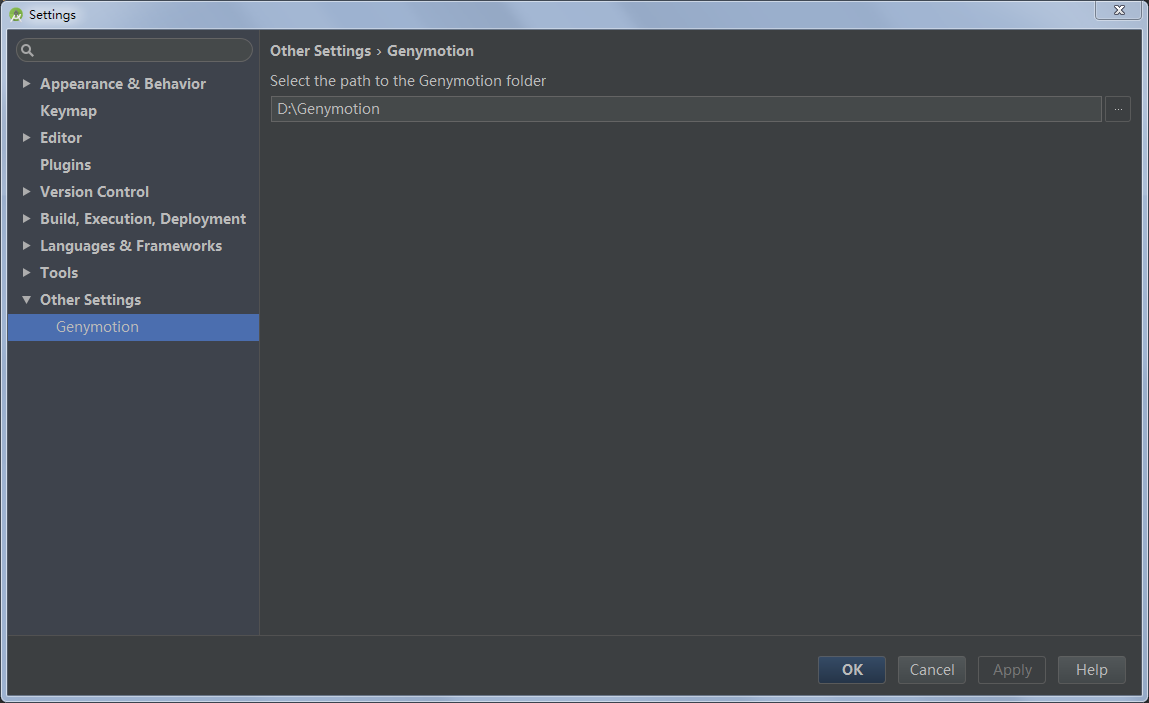The image size is (1149, 703).
Task: Click the search magnifier icon in settings
Action: [27, 50]
